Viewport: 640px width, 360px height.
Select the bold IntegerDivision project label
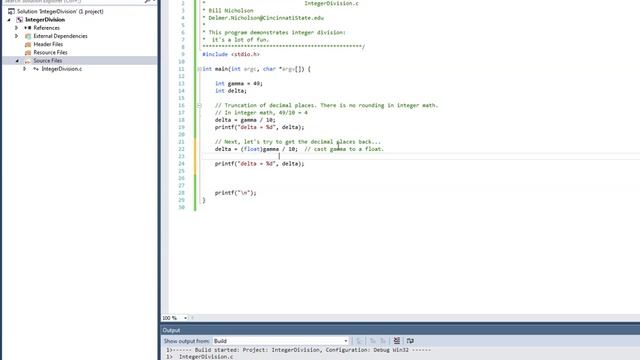click(45, 20)
